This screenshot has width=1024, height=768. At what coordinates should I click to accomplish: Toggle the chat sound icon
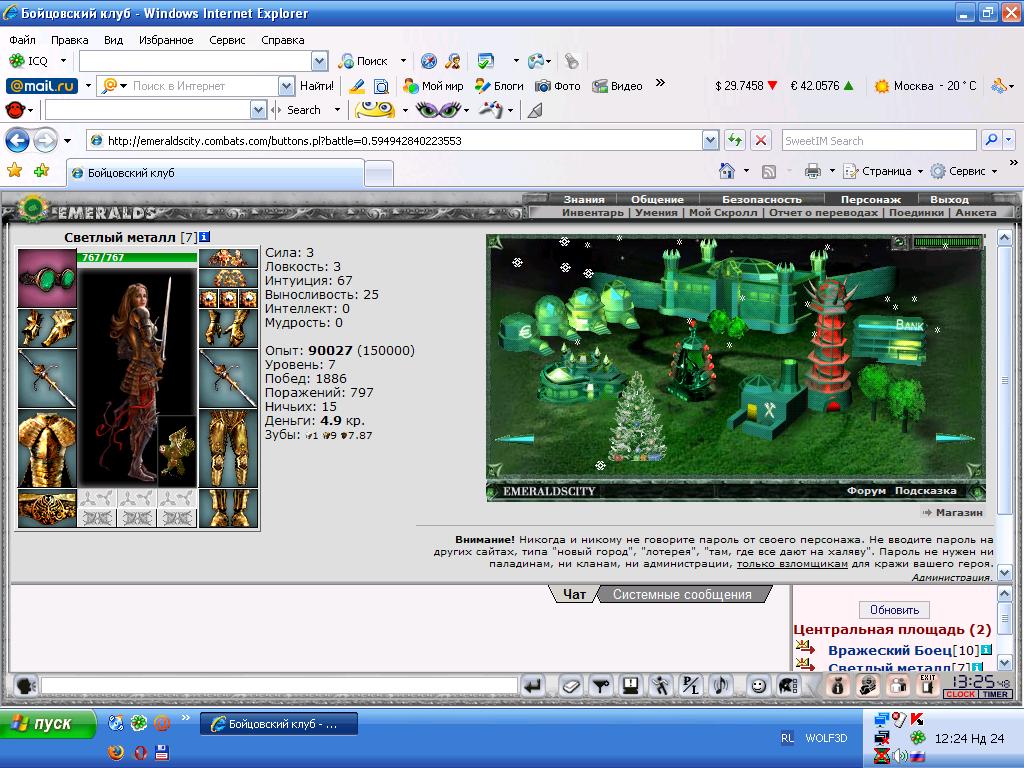[x=721, y=686]
